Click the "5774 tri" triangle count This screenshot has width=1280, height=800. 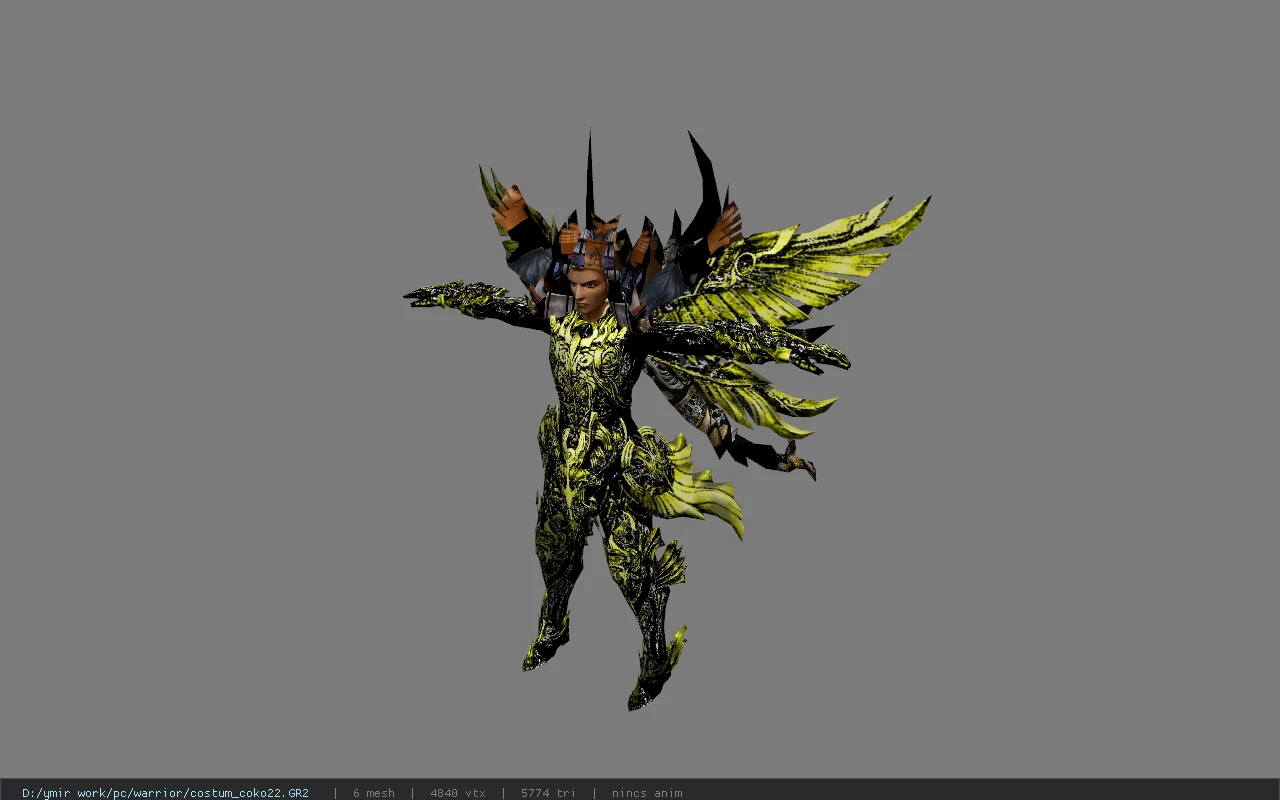548,793
